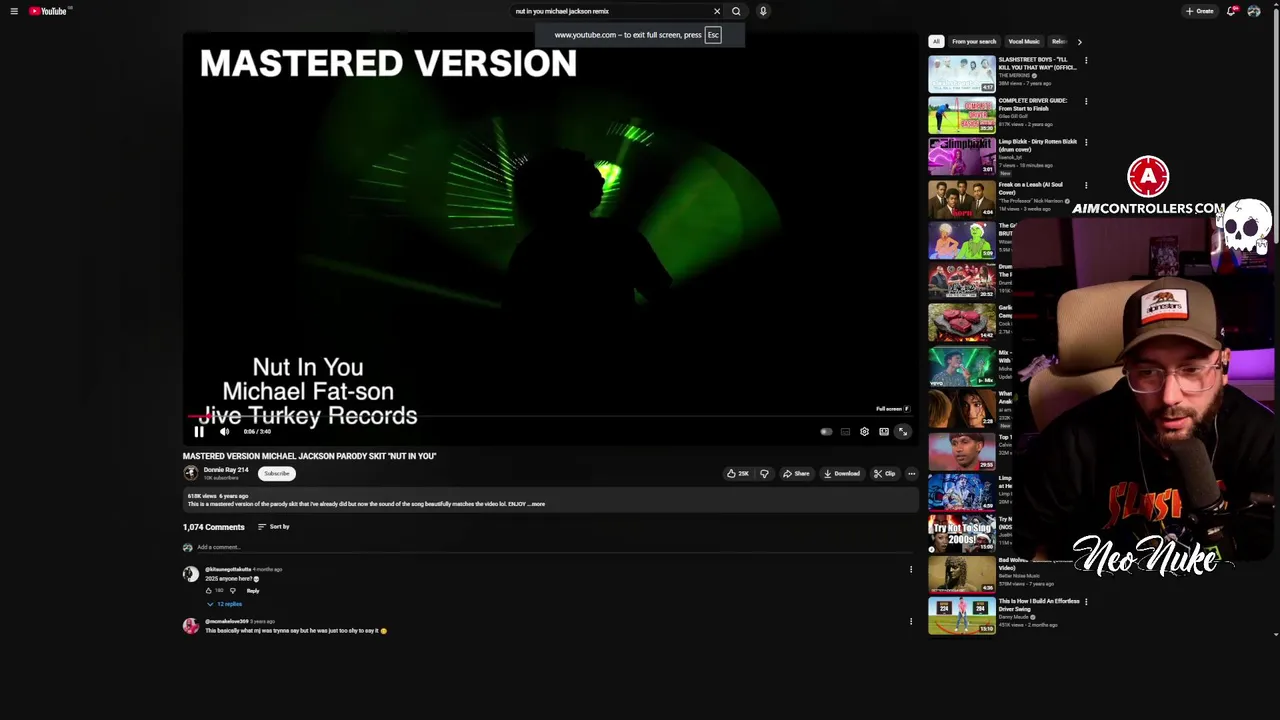Open Complete Driver Guide video title
This screenshot has width=1280, height=720.
pyautogui.click(x=1032, y=104)
